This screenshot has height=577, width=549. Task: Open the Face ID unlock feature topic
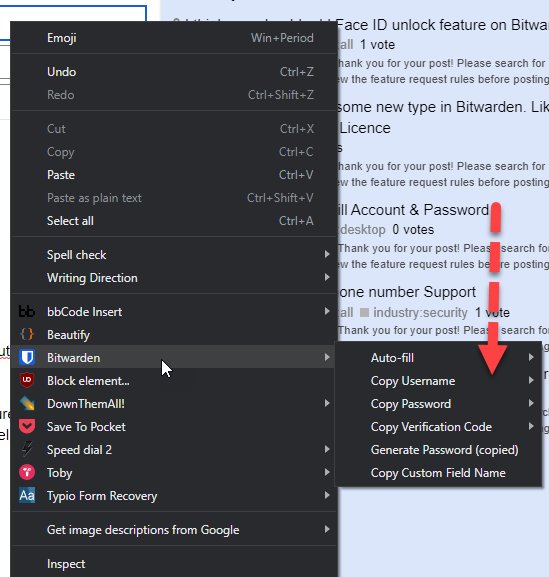tap(443, 25)
